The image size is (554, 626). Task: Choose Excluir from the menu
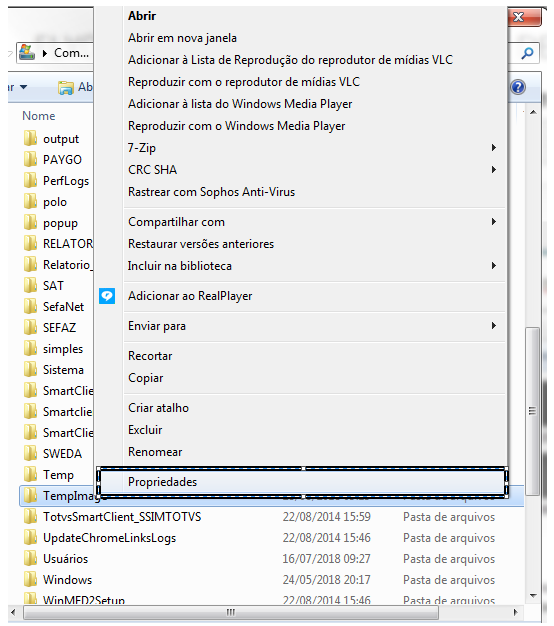coord(145,430)
